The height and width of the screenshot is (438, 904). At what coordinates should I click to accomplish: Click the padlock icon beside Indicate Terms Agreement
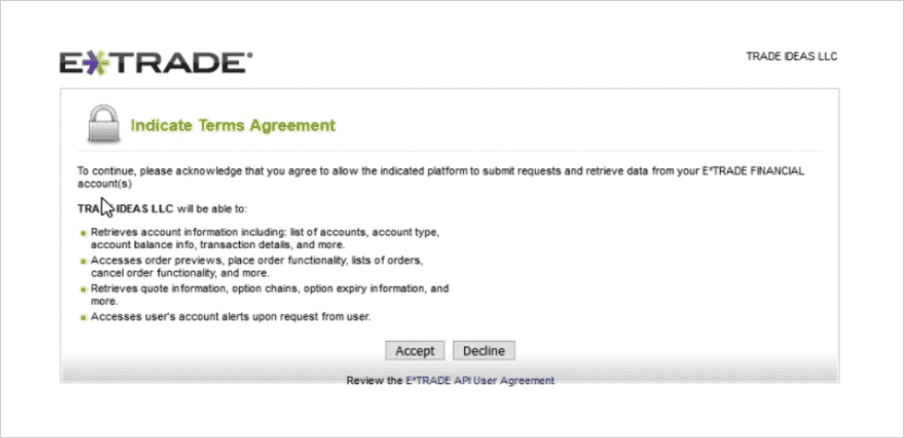pyautogui.click(x=104, y=123)
